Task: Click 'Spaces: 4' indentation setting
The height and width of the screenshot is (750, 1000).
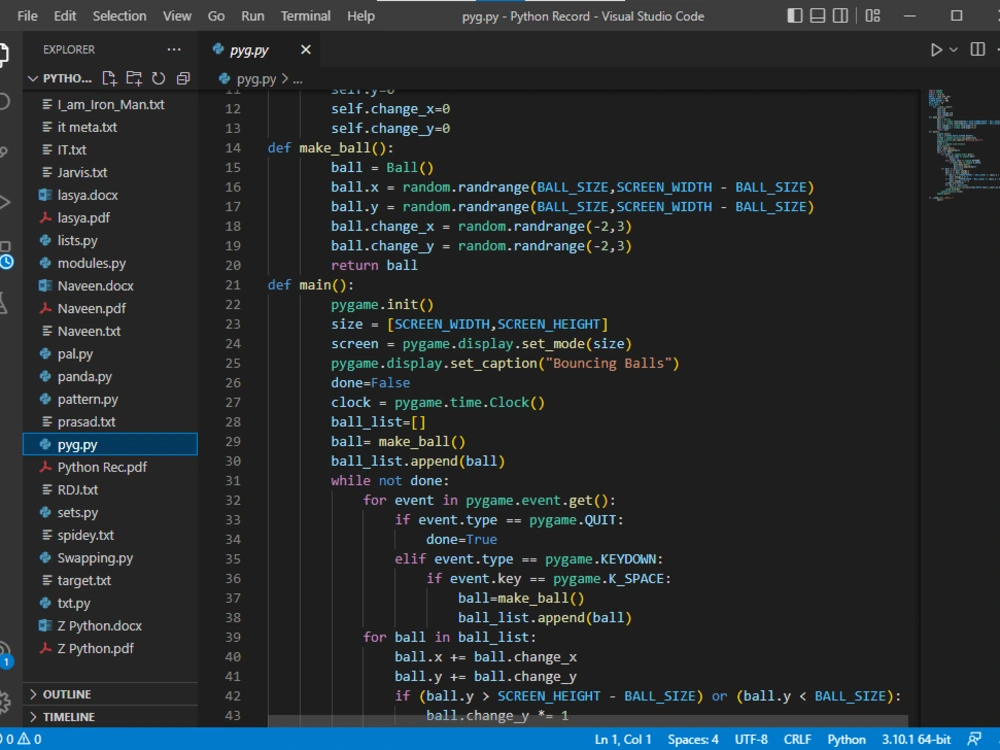Action: [693, 739]
